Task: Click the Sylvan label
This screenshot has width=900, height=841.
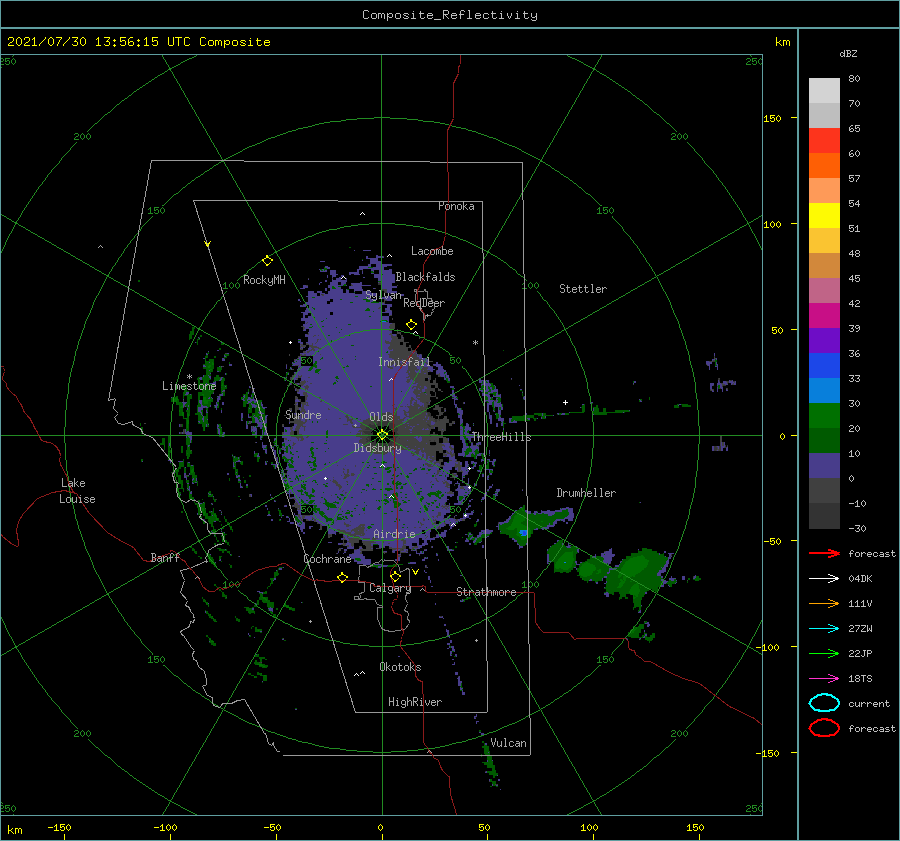Action: pyautogui.click(x=383, y=295)
